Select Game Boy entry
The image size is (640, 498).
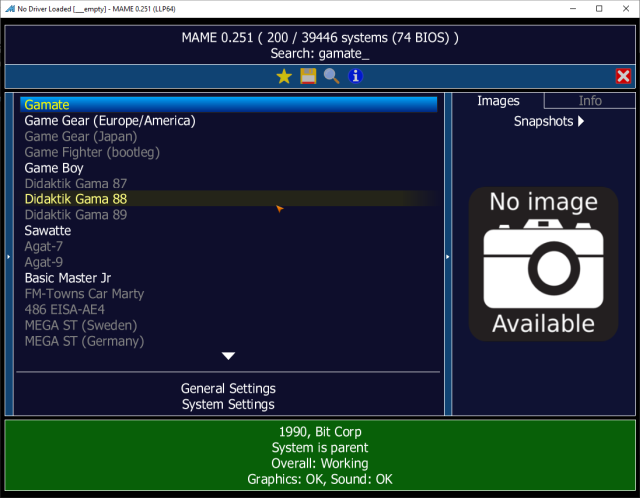pos(228,168)
